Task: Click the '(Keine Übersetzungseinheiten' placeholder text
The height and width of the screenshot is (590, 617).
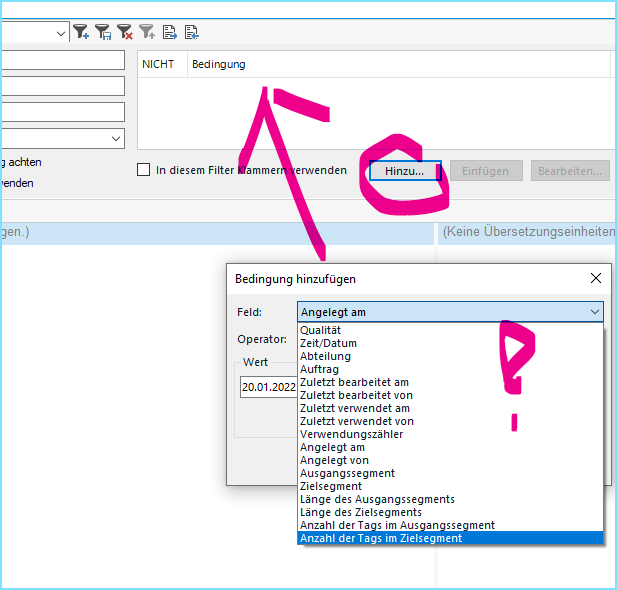Action: click(x=529, y=232)
